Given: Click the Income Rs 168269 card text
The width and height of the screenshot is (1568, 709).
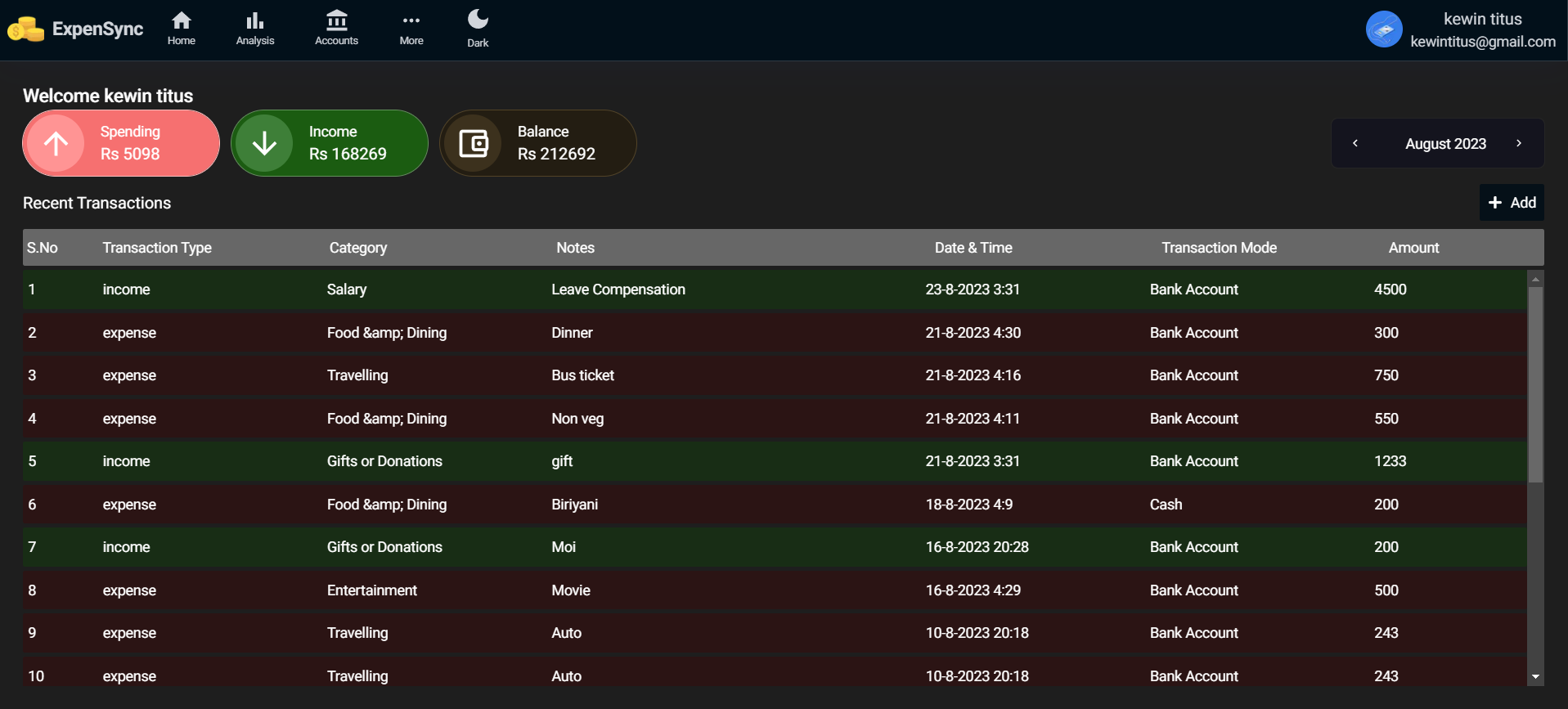Looking at the screenshot, I should (x=348, y=143).
